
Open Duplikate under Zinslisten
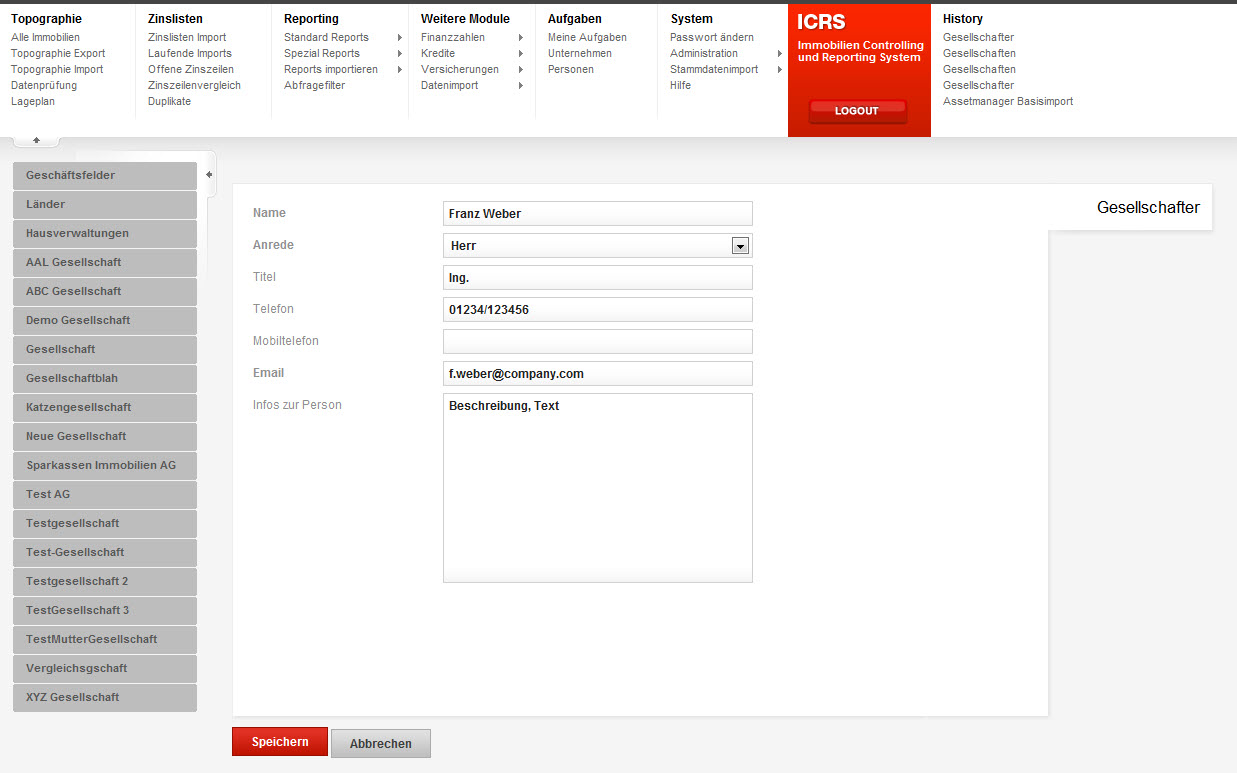tap(169, 101)
